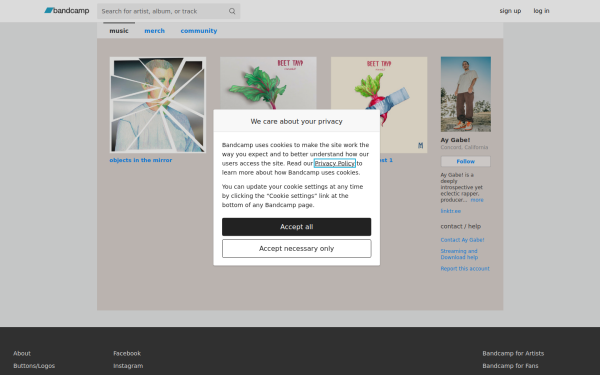Open Streaming and Download help link
The width and height of the screenshot is (600, 375).
[x=459, y=254]
